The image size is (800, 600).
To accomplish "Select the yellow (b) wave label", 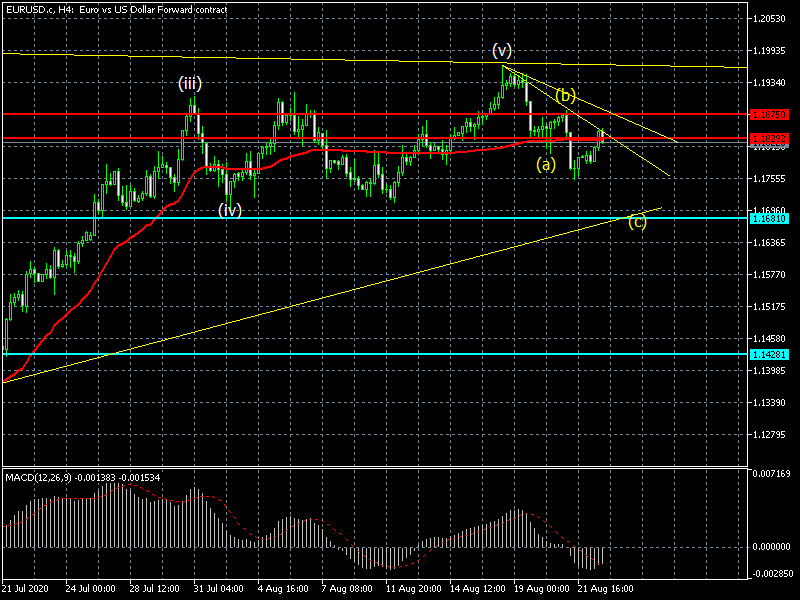I will [x=566, y=96].
